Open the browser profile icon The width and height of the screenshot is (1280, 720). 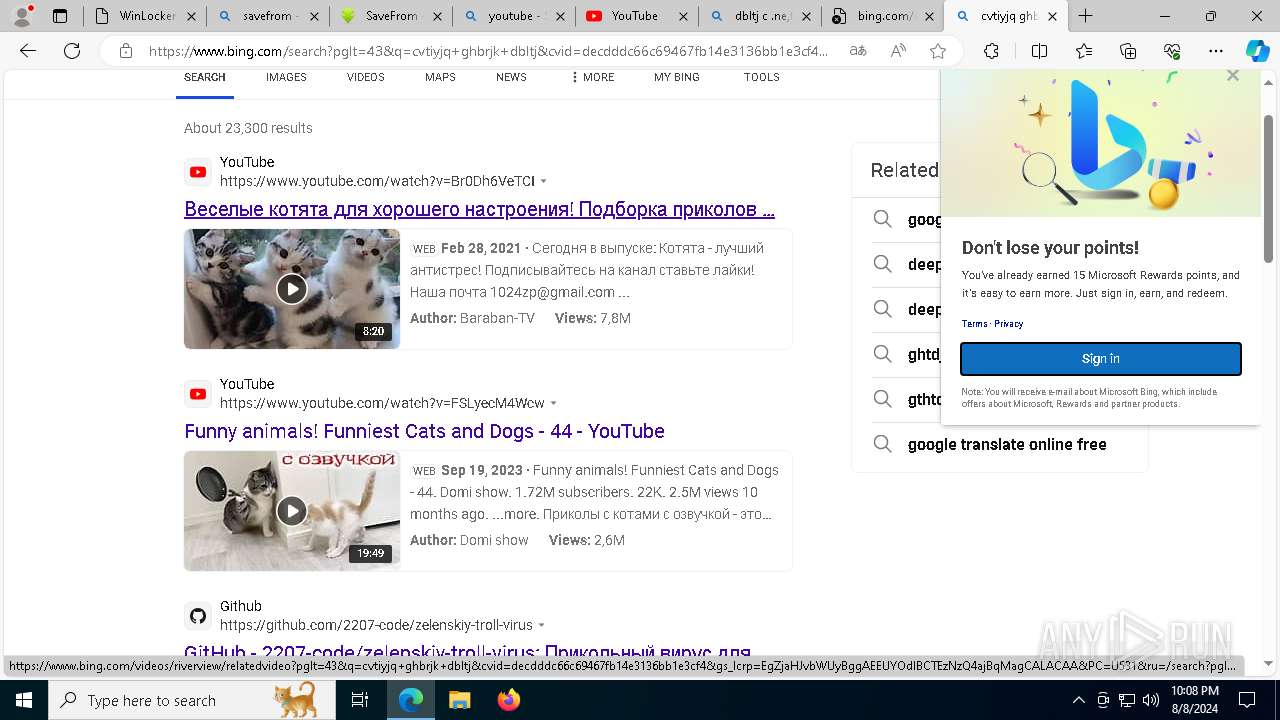click(21, 15)
